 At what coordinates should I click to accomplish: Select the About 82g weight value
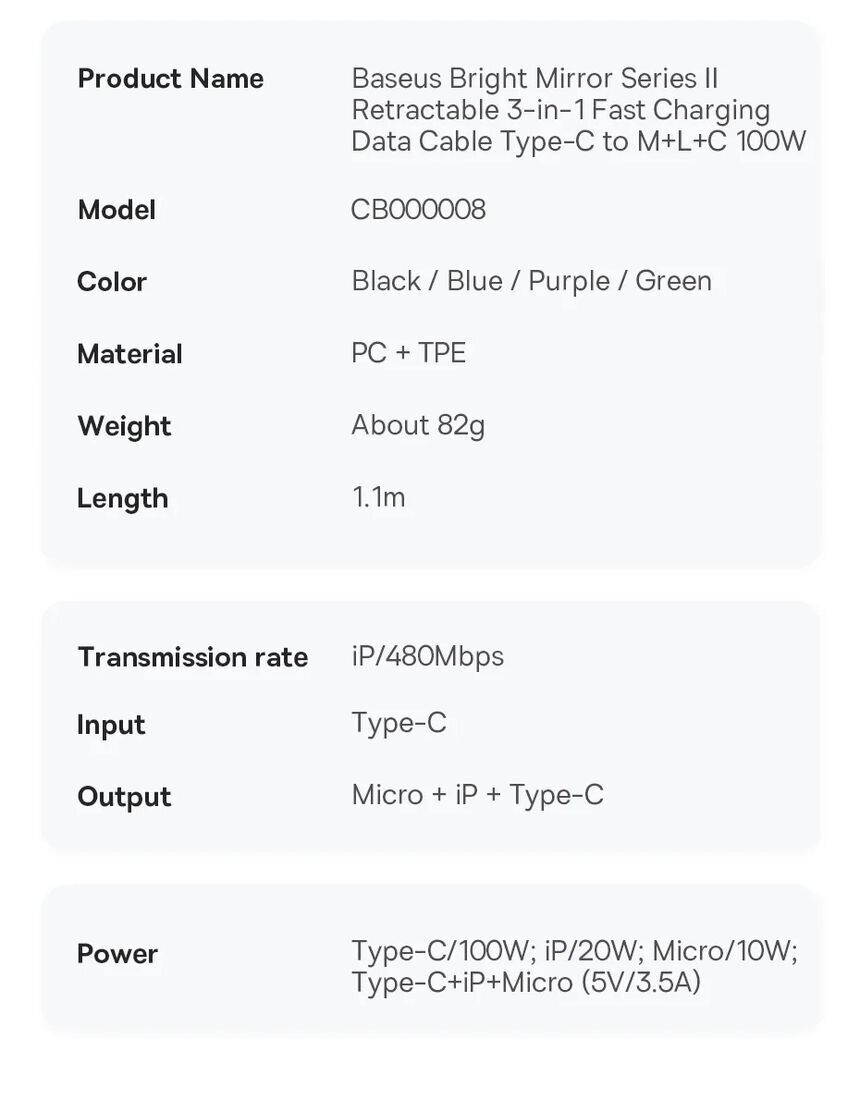[417, 425]
